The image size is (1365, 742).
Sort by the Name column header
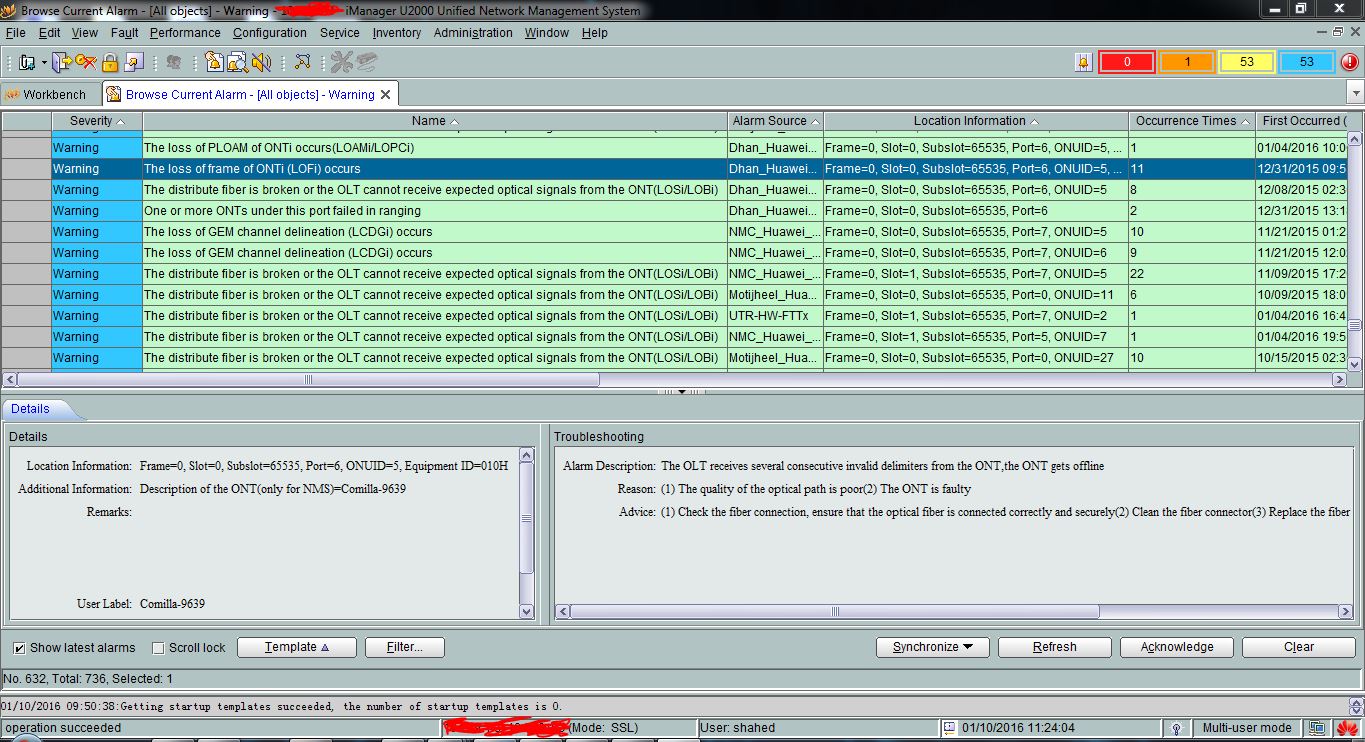(x=435, y=121)
